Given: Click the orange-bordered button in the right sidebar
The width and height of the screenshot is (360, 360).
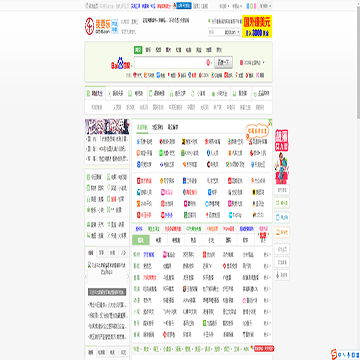Looking at the screenshot, I should 282,232.
